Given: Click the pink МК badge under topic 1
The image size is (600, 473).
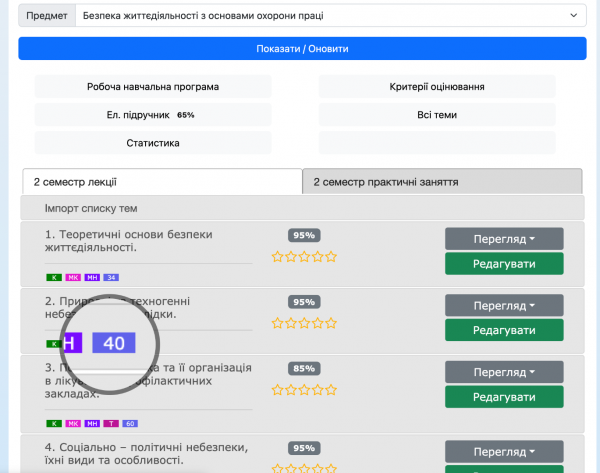Looking at the screenshot, I should coord(73,277).
